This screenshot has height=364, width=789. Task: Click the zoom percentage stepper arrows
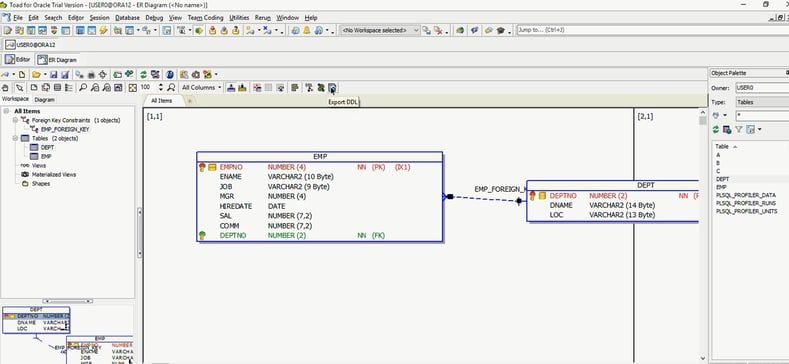[x=161, y=88]
